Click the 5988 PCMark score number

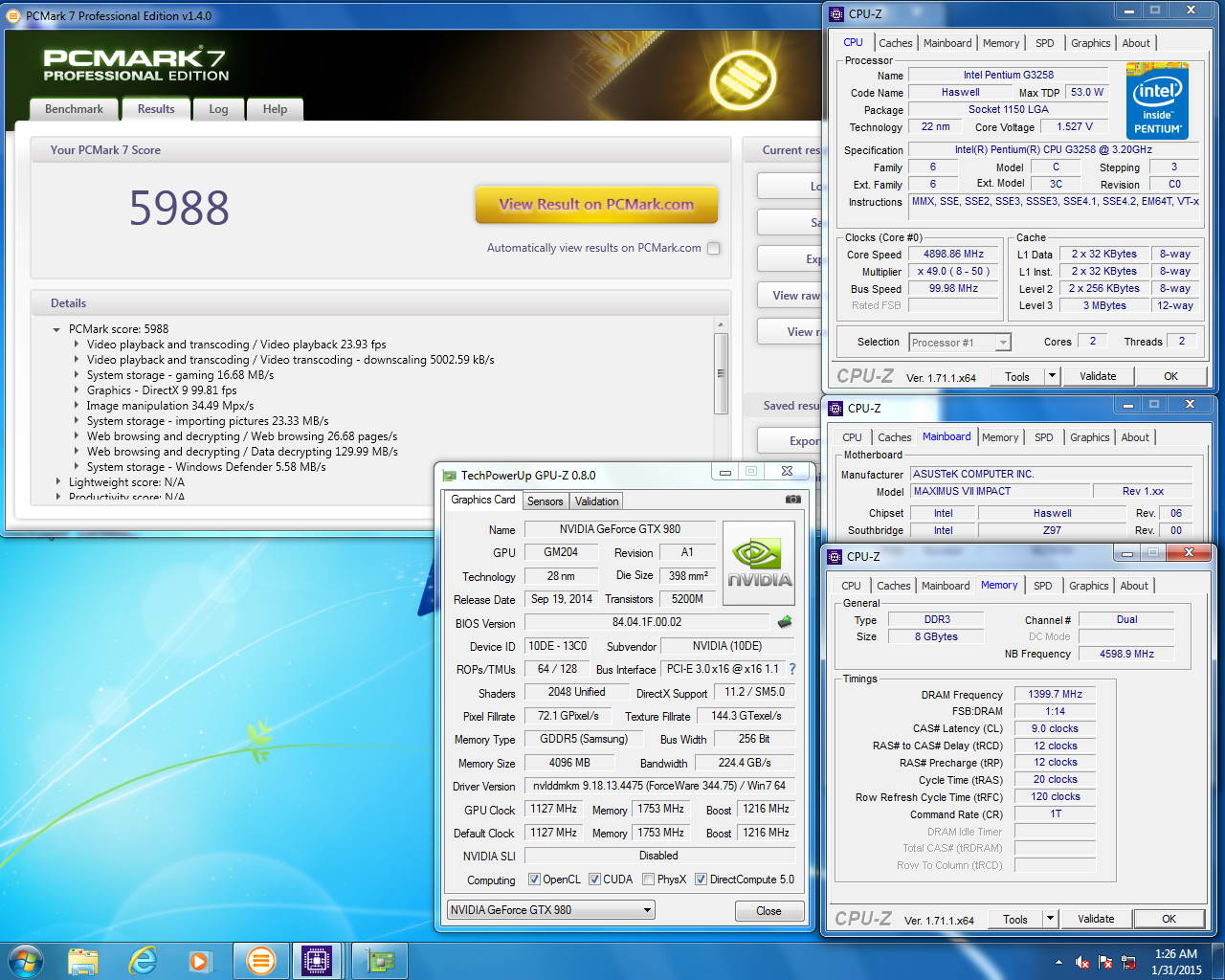click(179, 208)
